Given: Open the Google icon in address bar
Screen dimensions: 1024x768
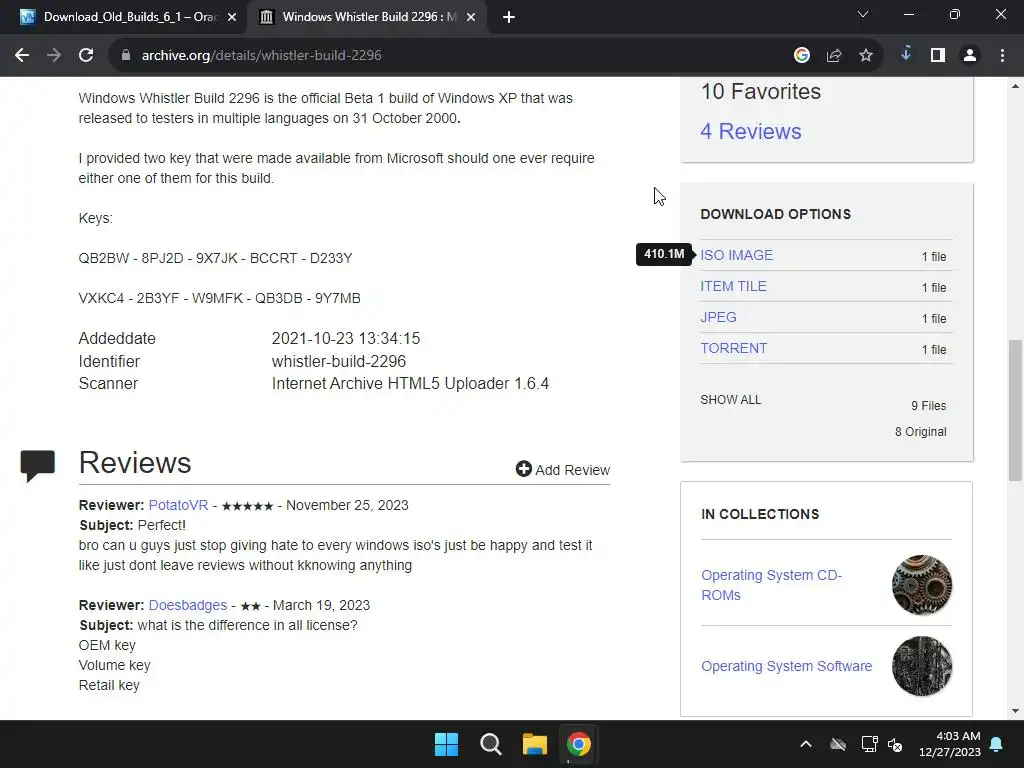Looking at the screenshot, I should pos(802,56).
